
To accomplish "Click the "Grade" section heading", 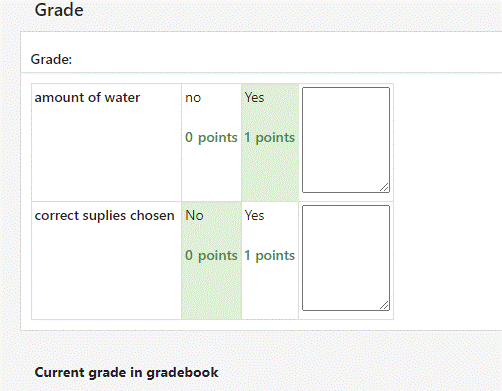I will [59, 10].
